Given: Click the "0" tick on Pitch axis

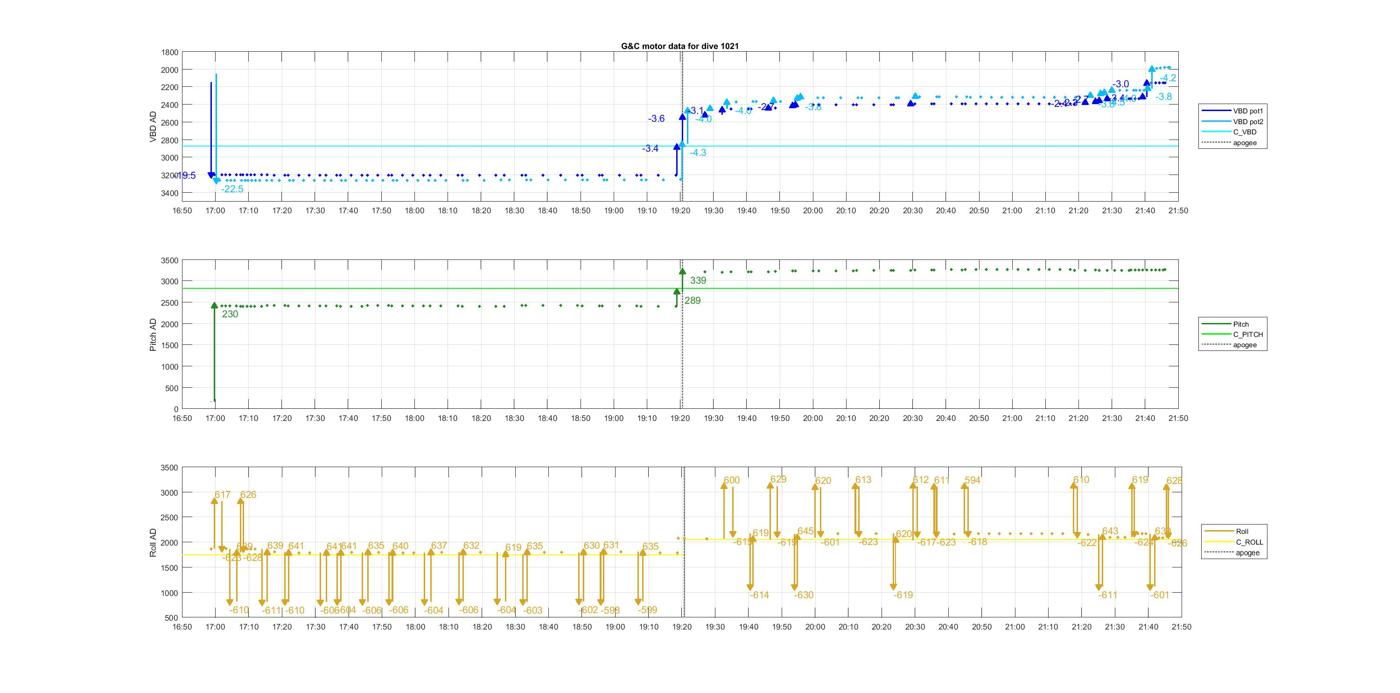Looking at the screenshot, I should point(176,410).
